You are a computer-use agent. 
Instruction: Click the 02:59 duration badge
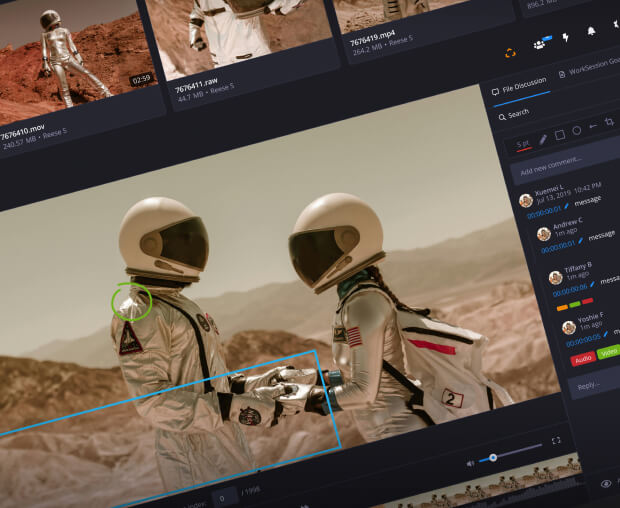(x=141, y=79)
